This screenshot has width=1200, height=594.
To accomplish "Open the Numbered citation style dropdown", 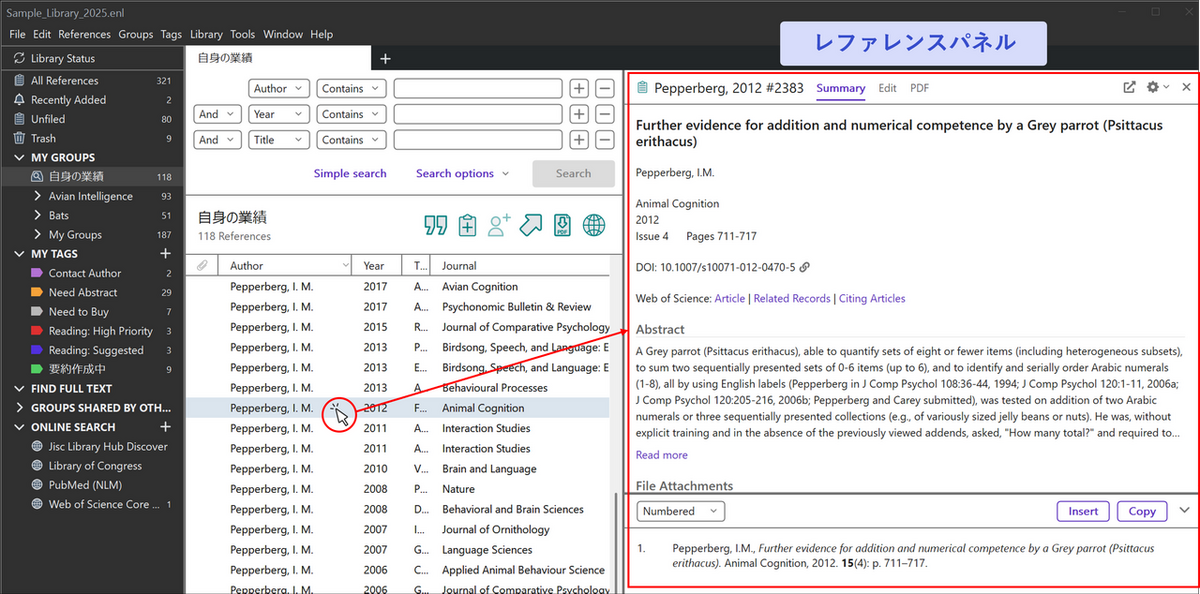I will tap(681, 511).
